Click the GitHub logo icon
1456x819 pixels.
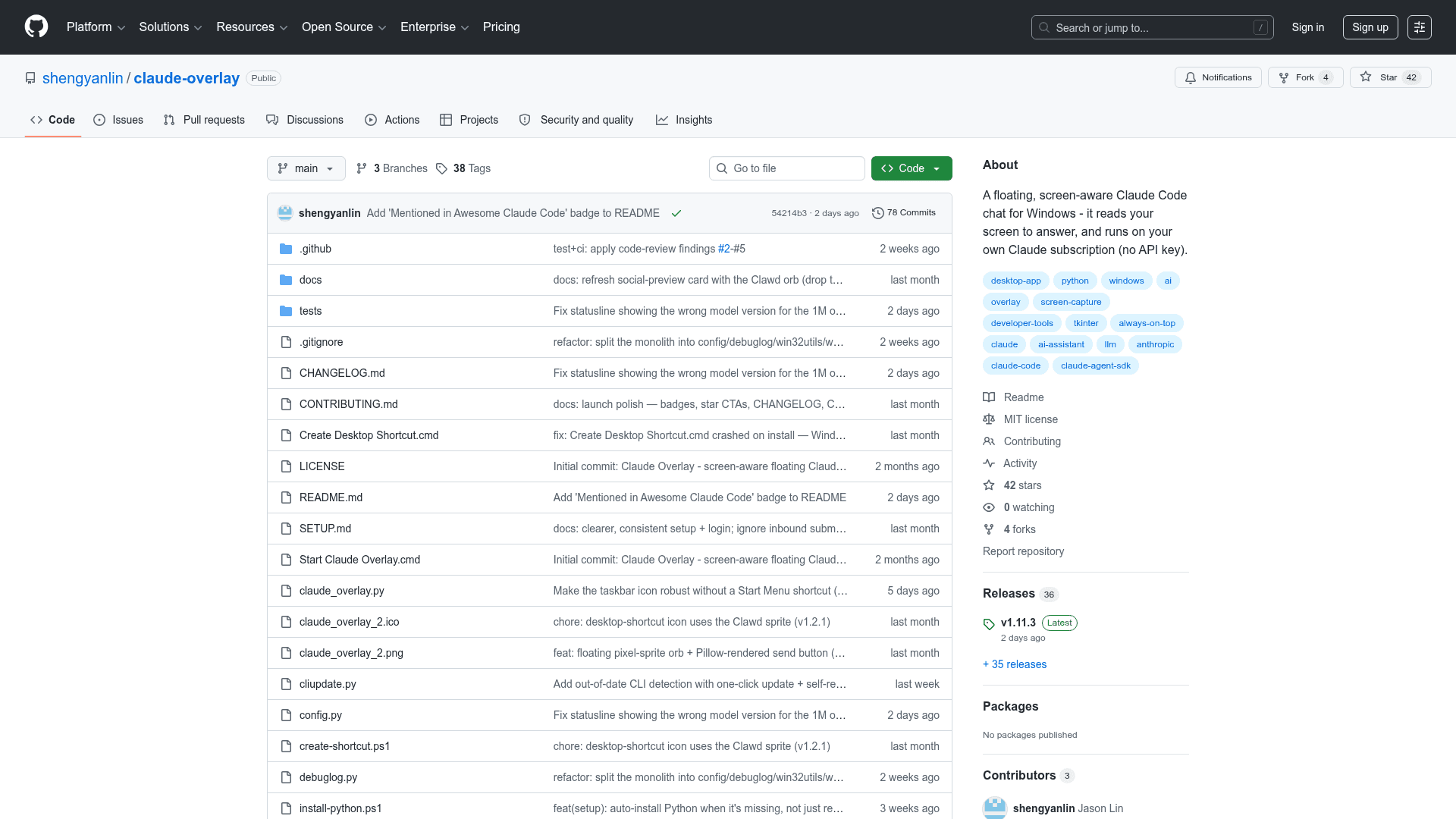click(x=36, y=27)
